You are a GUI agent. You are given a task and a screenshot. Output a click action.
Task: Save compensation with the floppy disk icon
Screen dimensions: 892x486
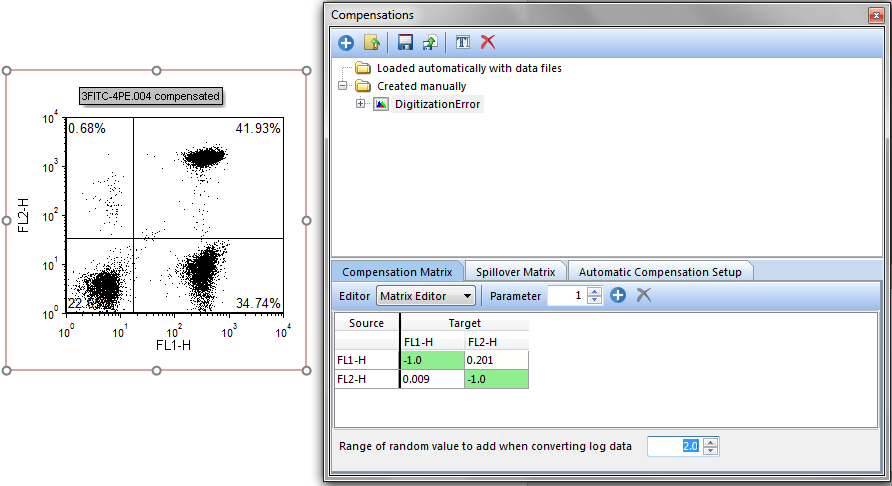point(405,42)
